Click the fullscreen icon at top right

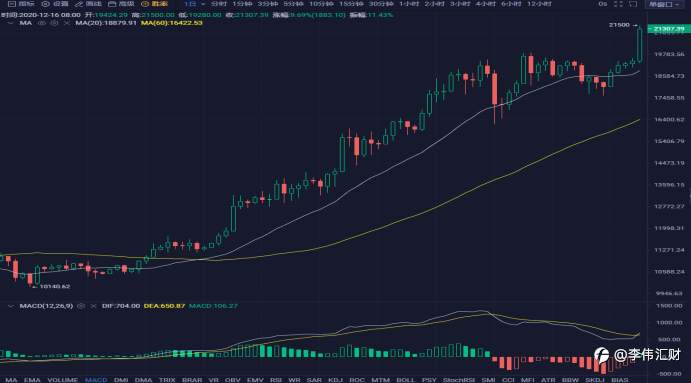click(x=618, y=4)
